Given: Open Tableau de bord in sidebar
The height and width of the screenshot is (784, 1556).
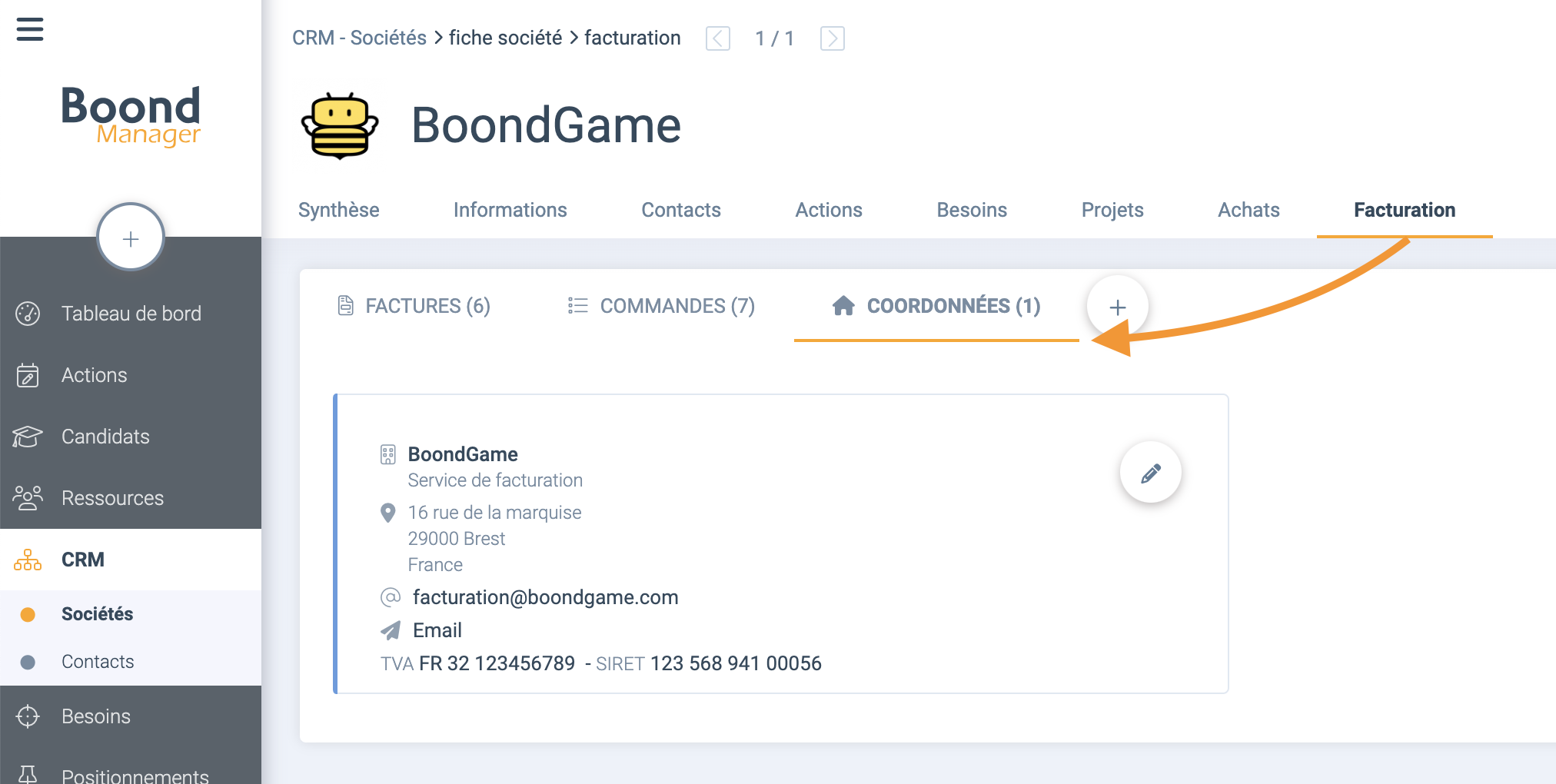Looking at the screenshot, I should pyautogui.click(x=131, y=314).
